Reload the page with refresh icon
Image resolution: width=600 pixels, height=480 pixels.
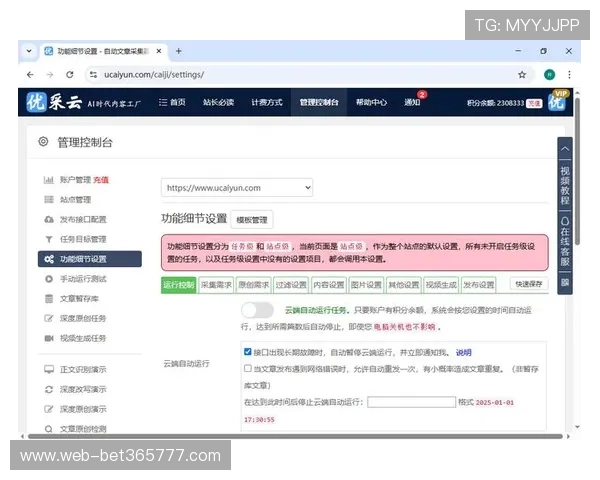click(70, 75)
